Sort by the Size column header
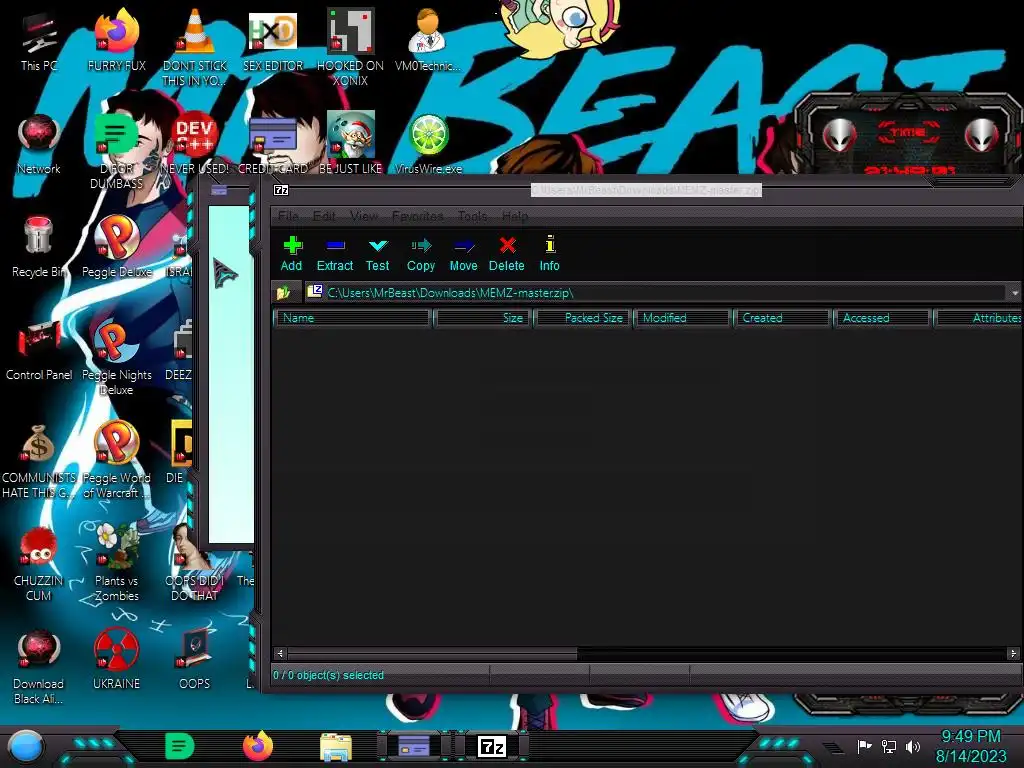 pos(483,318)
